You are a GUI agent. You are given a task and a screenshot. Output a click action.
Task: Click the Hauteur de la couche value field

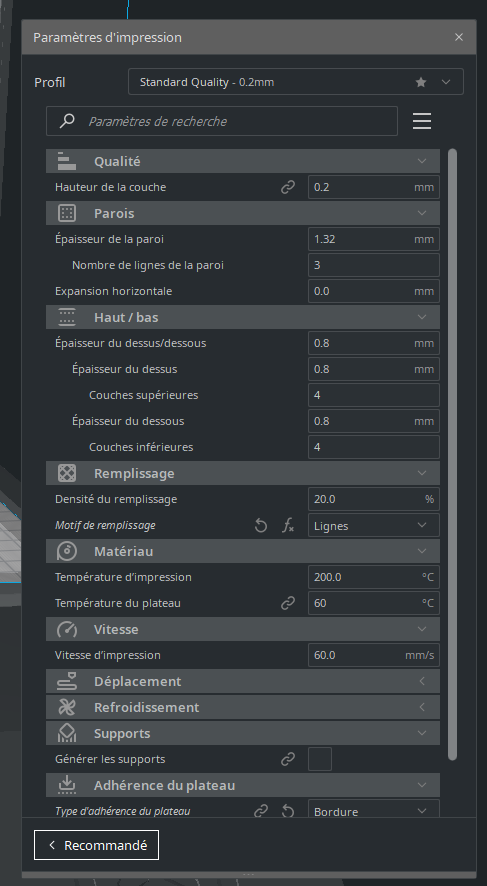click(x=373, y=187)
